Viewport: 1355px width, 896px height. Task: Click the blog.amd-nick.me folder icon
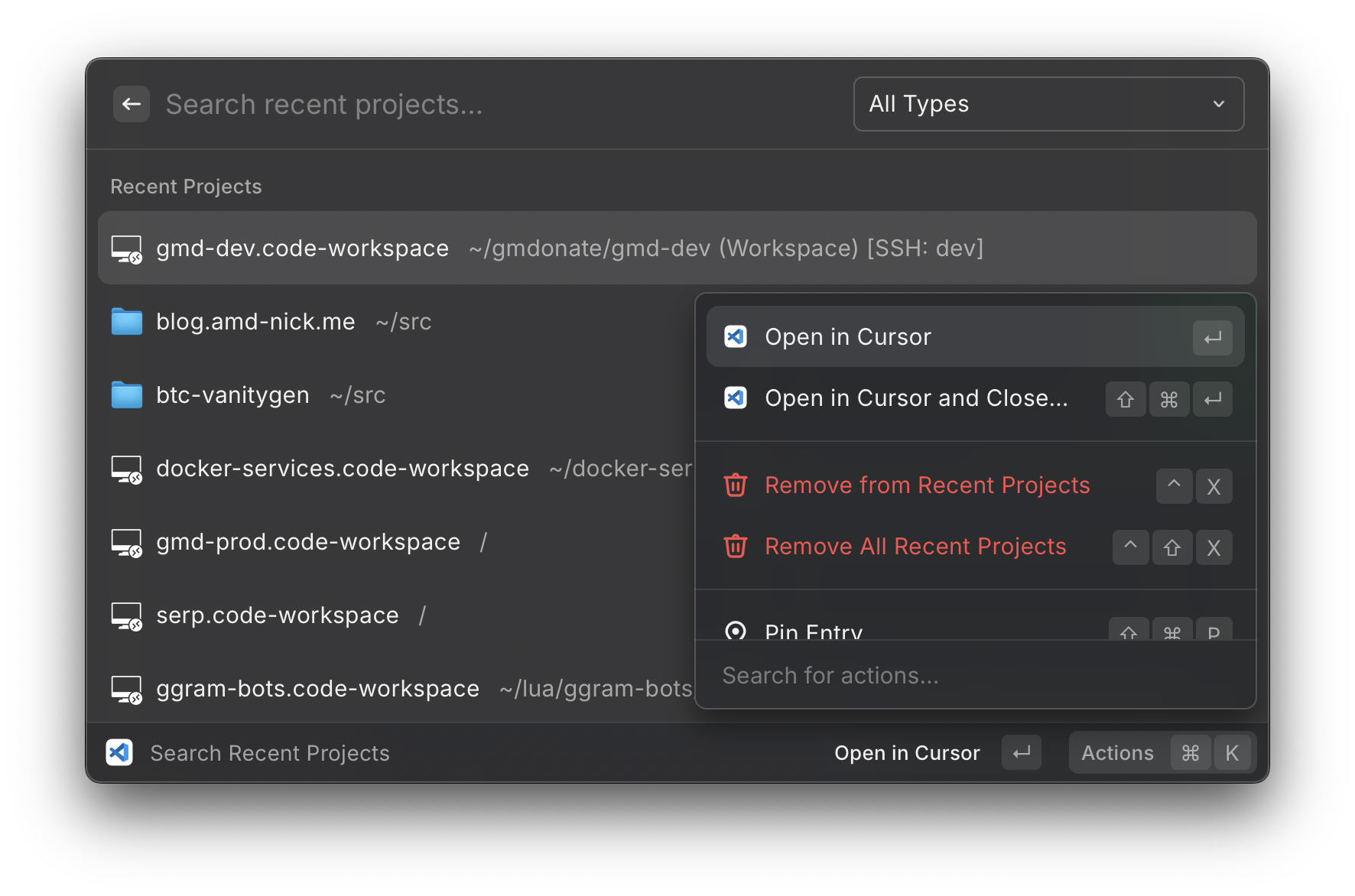pos(127,322)
